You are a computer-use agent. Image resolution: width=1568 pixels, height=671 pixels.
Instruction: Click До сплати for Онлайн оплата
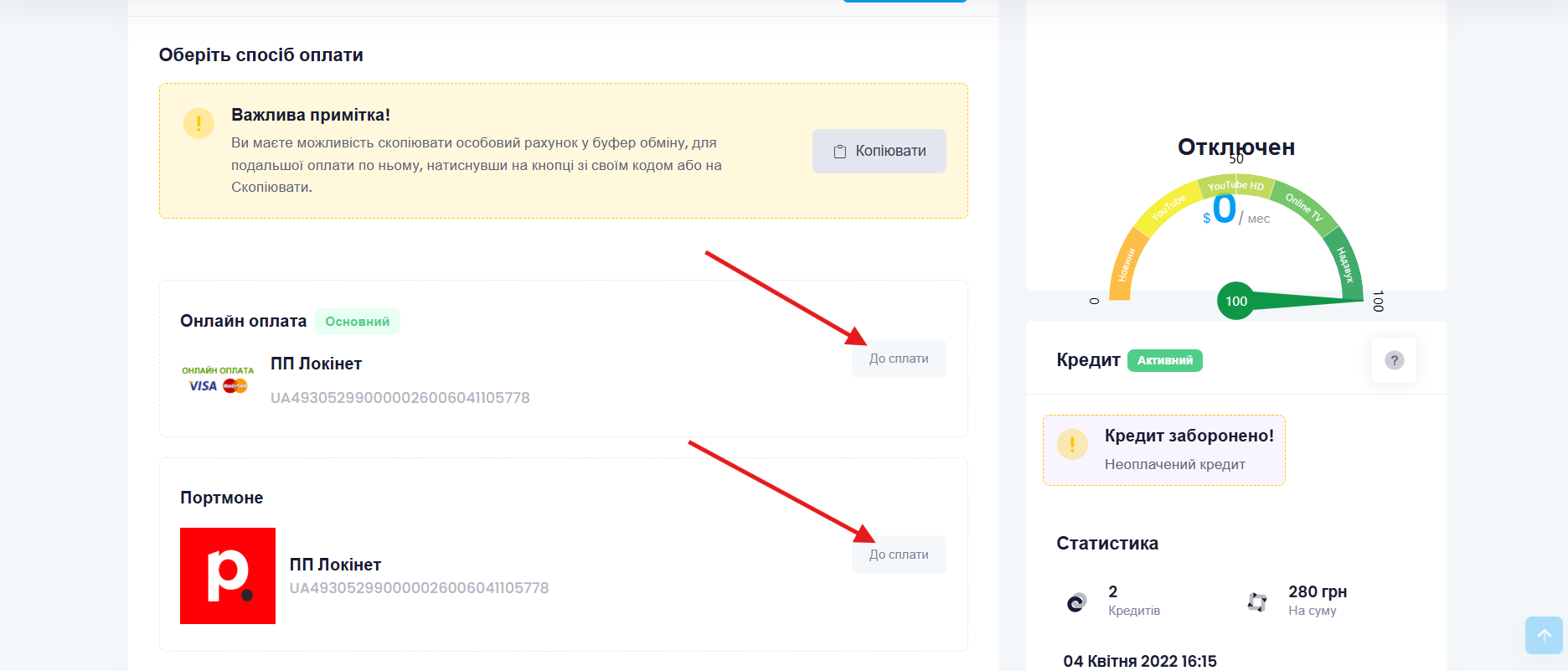click(899, 359)
